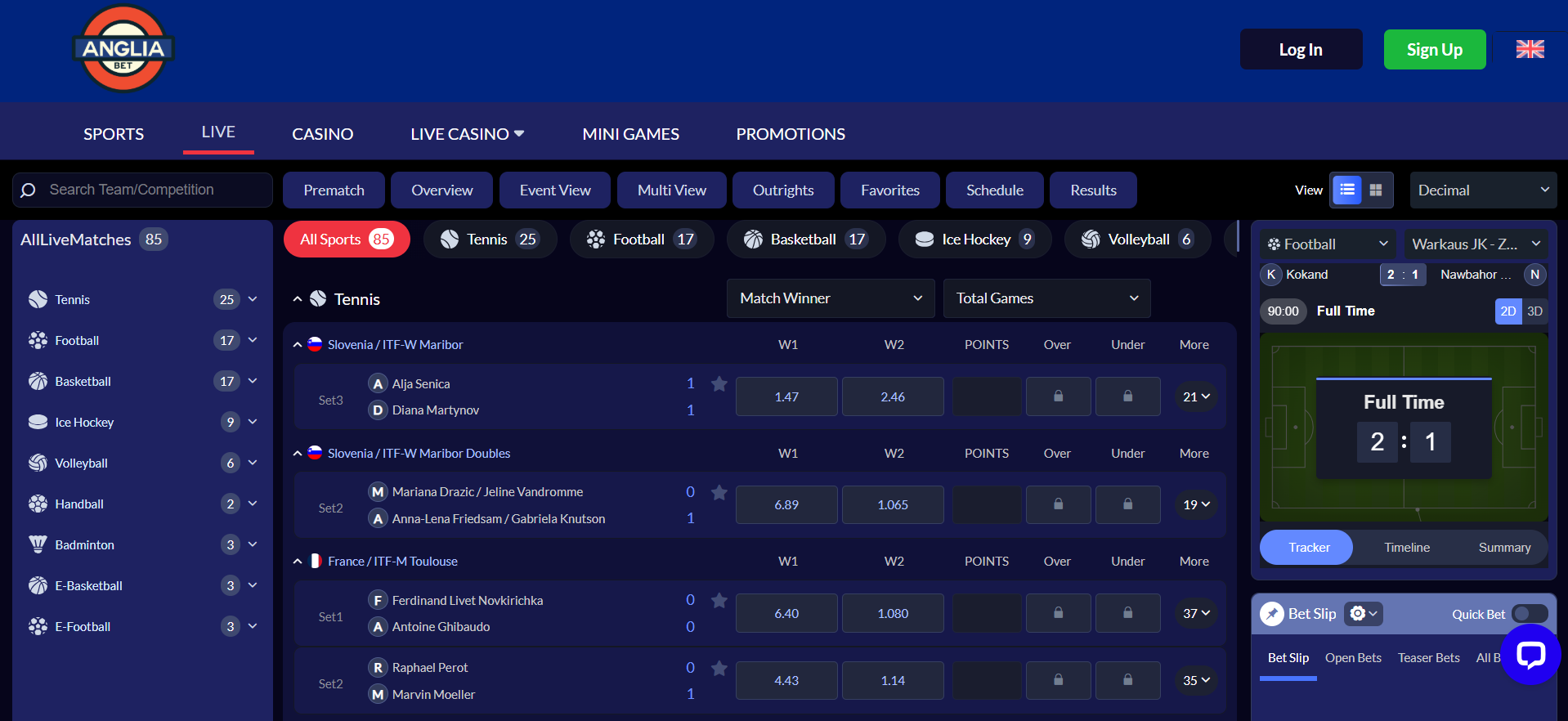Image resolution: width=1568 pixels, height=721 pixels.
Task: Filter by Tennis 25 pill
Action: 490,240
